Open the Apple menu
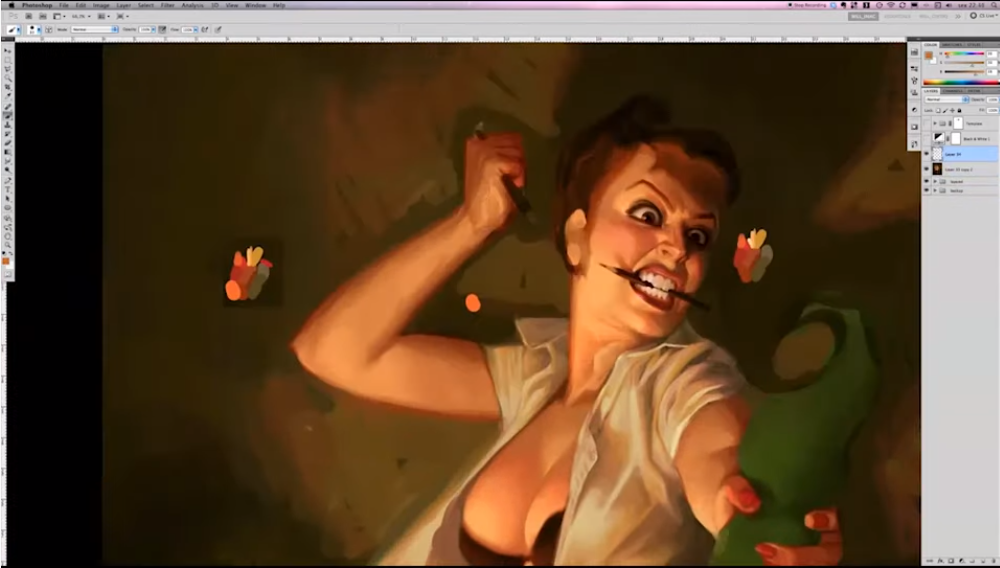This screenshot has width=1000, height=568. 11,5
